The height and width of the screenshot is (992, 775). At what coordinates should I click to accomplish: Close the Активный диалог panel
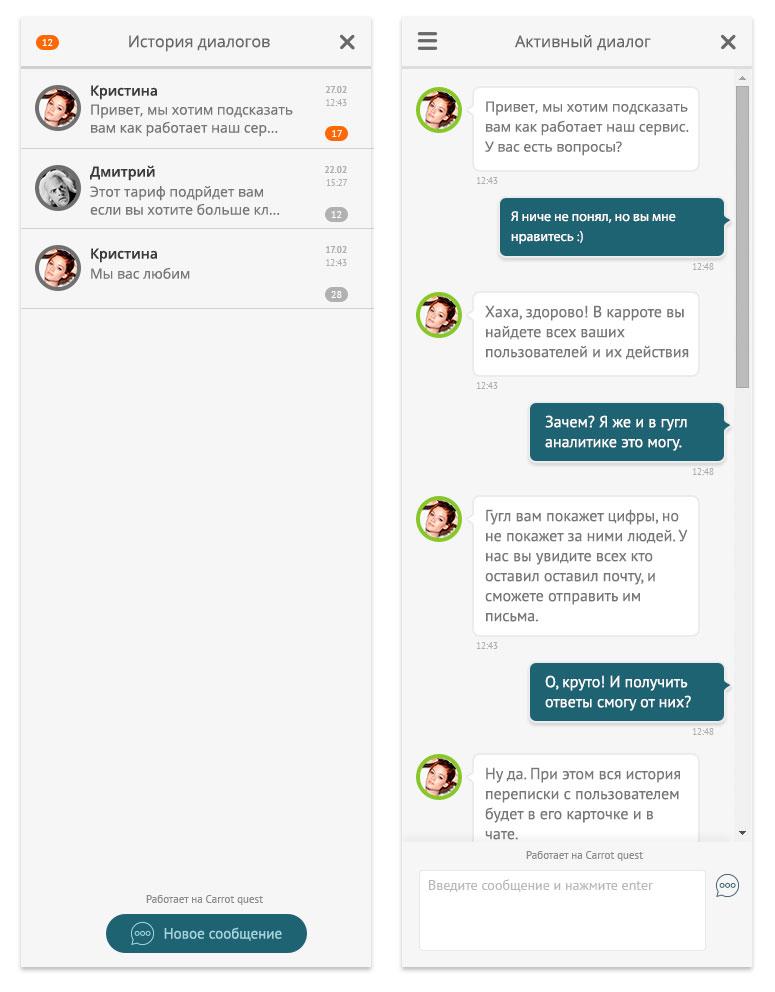[x=728, y=42]
